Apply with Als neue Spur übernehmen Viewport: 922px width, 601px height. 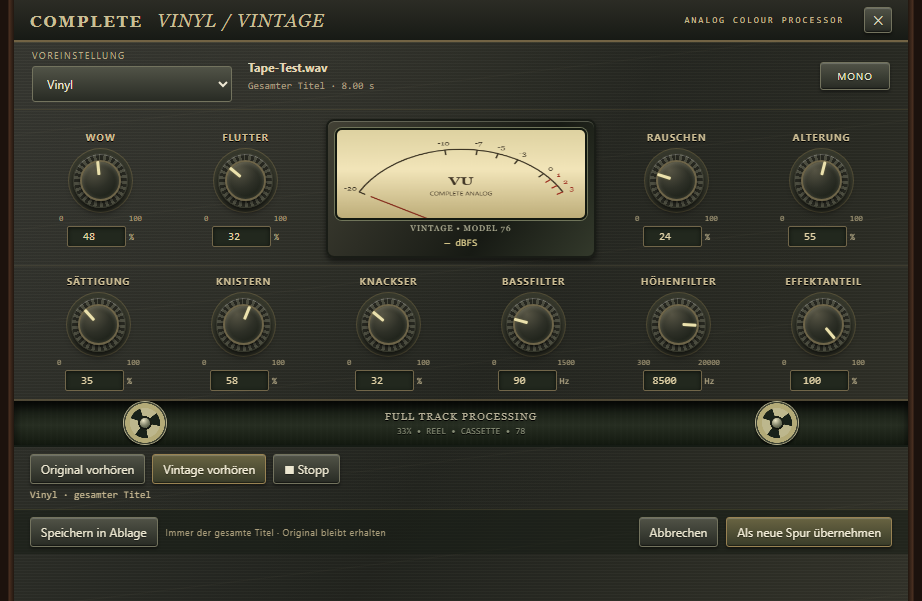(x=809, y=532)
